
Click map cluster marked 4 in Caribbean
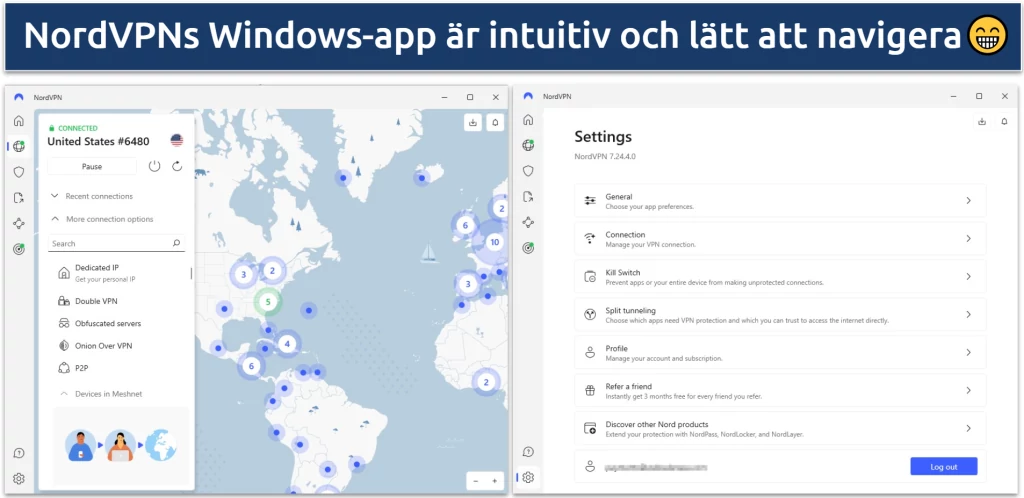(x=287, y=344)
